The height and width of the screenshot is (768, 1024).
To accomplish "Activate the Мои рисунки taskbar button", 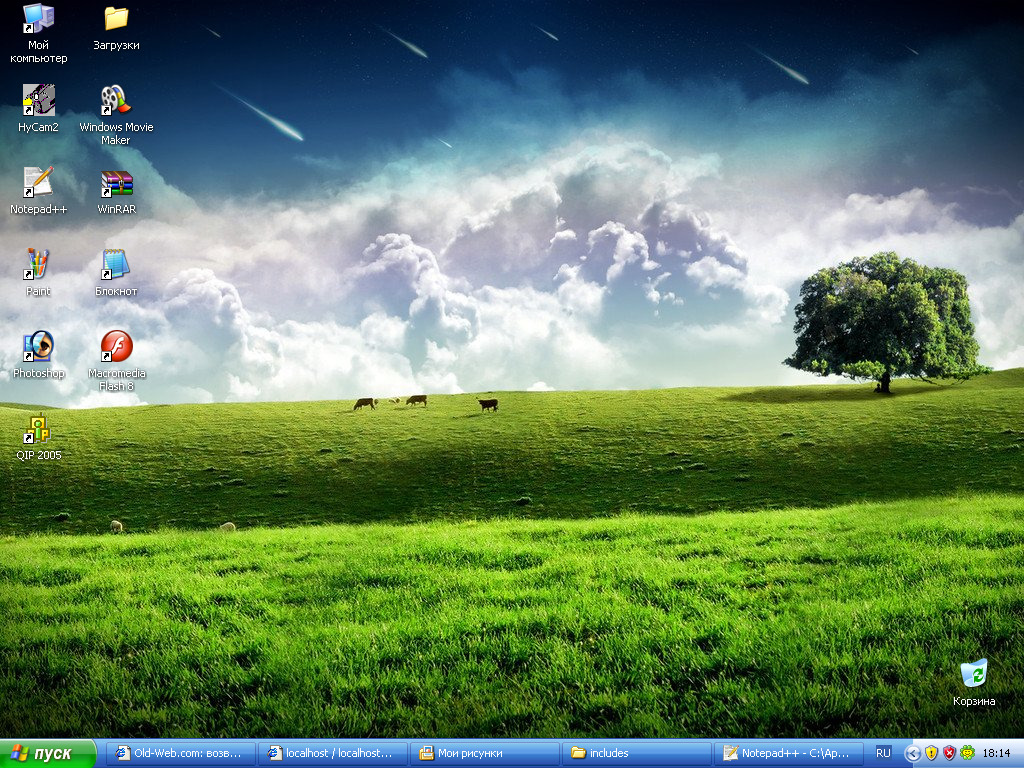I will (x=485, y=753).
